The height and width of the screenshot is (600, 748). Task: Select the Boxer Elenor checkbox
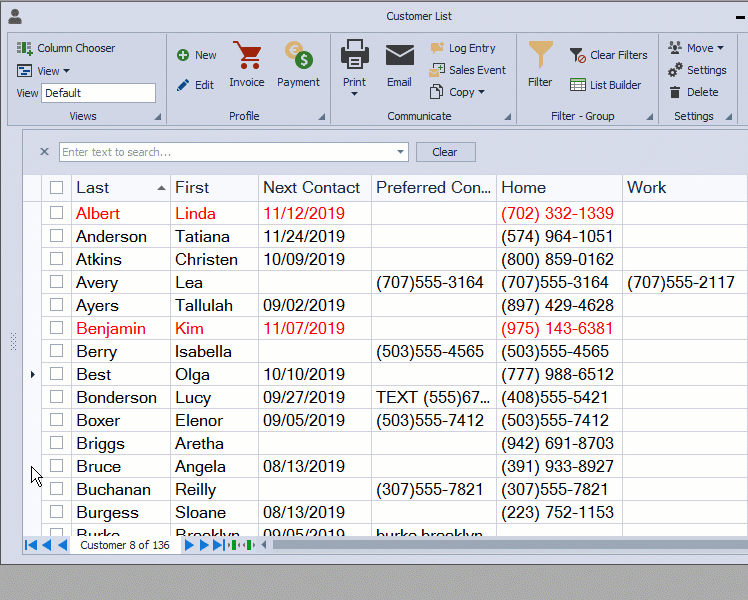tap(56, 420)
